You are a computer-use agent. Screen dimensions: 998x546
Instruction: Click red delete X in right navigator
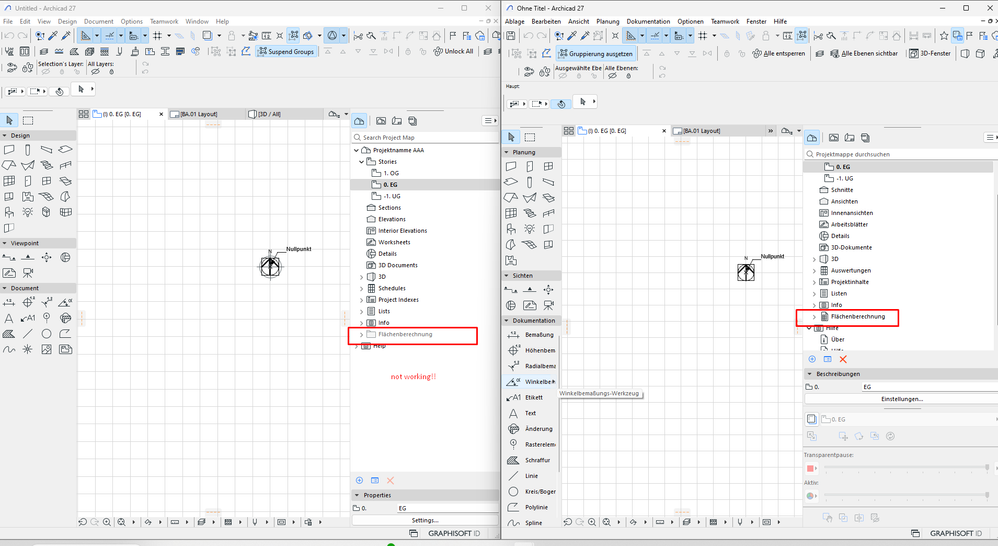[843, 360]
